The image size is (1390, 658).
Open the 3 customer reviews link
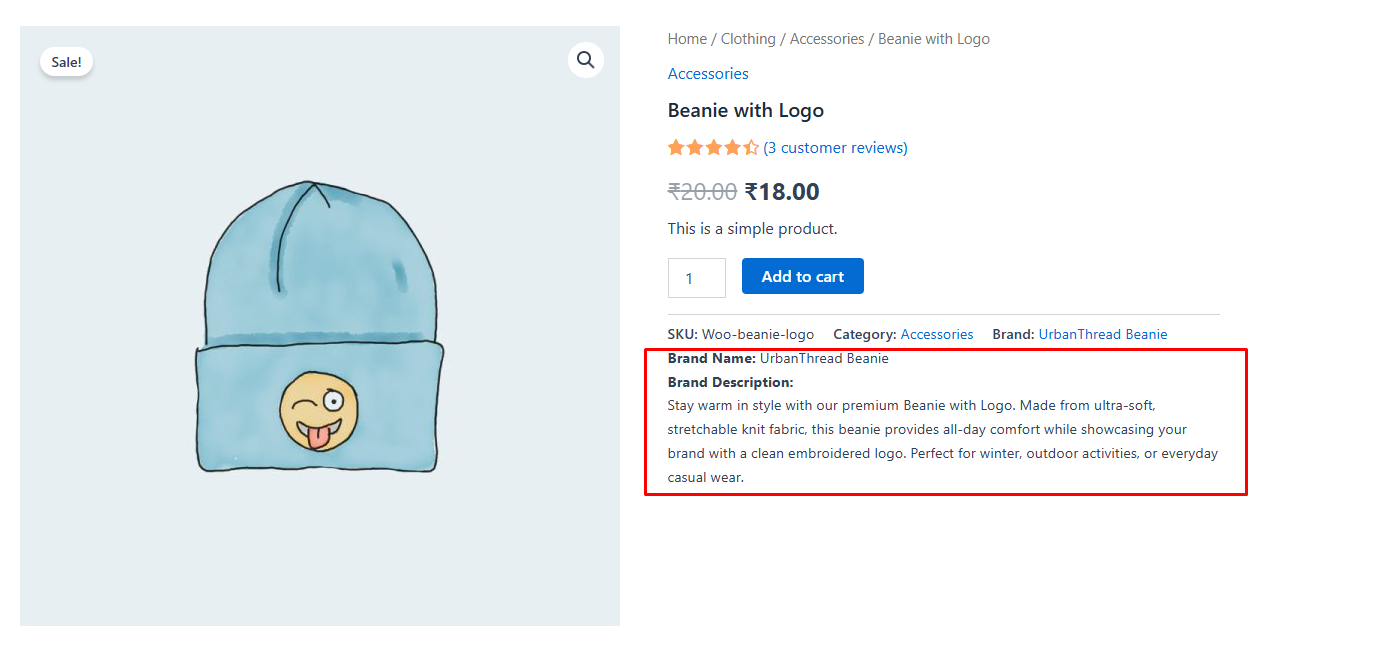[x=836, y=147]
